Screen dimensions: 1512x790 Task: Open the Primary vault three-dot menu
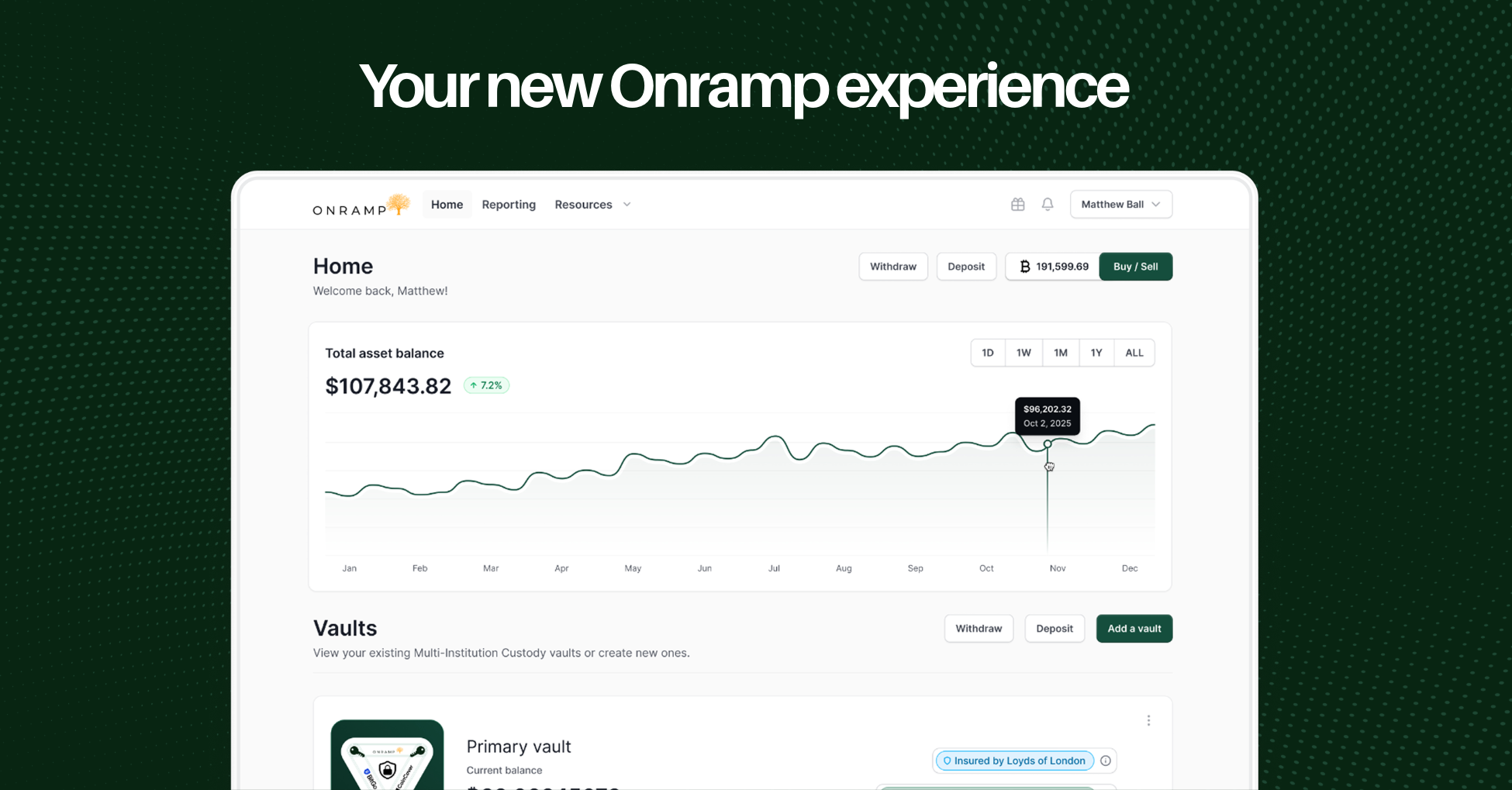1148,720
